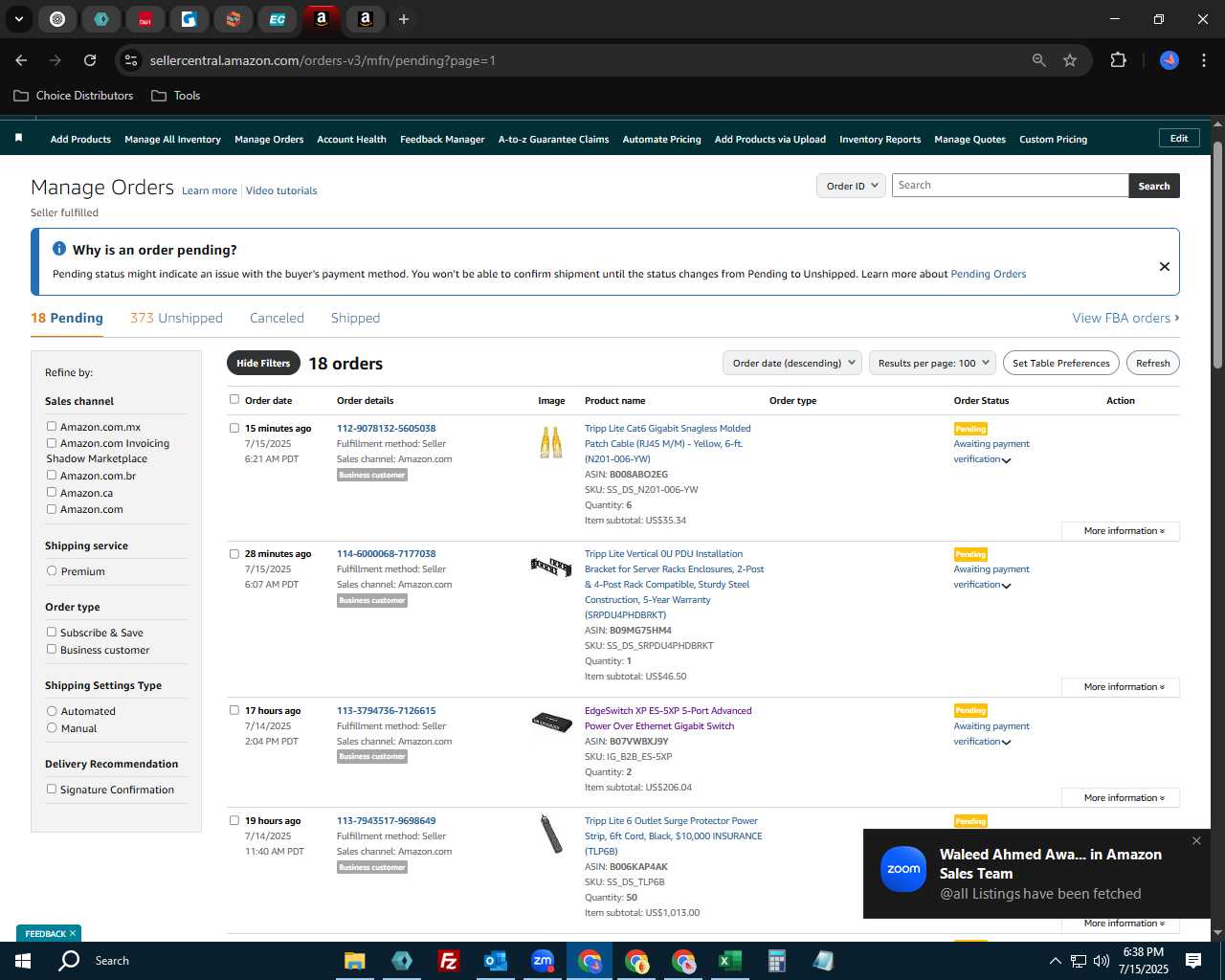The height and width of the screenshot is (980, 1225).
Task: Click the Seller Central bookmark flag icon
Action: point(18,139)
